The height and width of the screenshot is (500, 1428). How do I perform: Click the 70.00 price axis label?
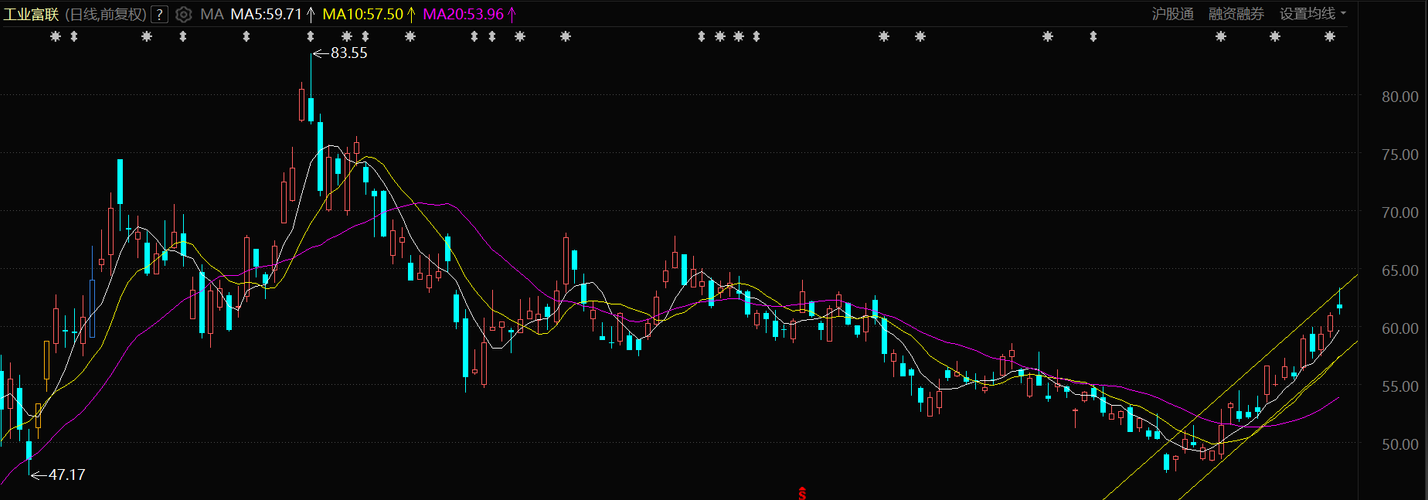[x=1399, y=213]
